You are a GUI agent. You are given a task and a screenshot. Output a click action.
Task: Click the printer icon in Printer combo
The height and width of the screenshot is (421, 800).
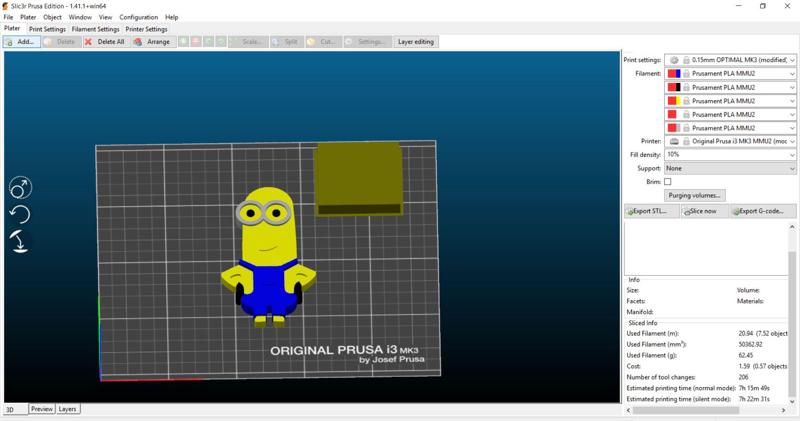[674, 141]
